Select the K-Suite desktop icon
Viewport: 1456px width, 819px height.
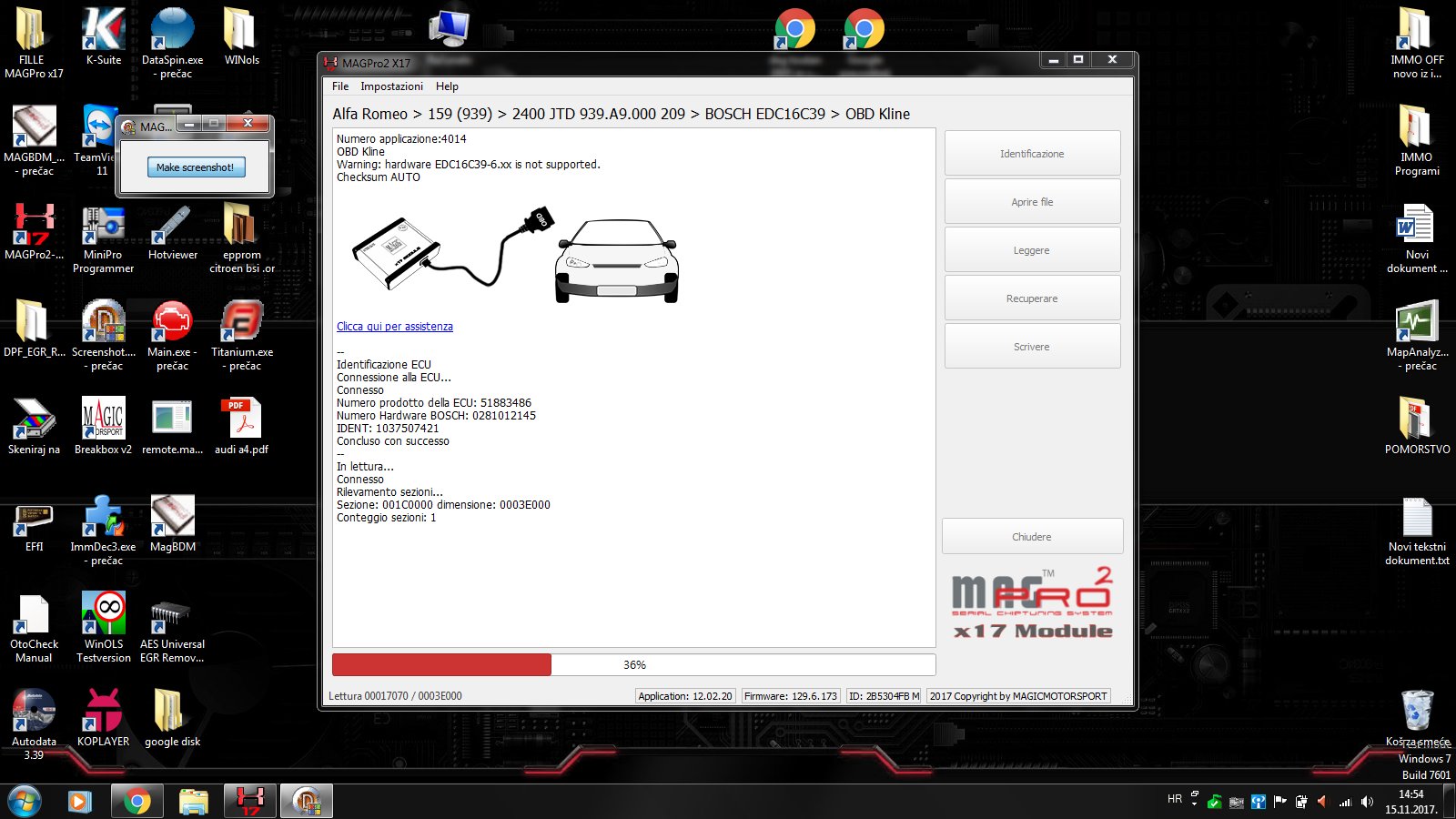pos(104,37)
